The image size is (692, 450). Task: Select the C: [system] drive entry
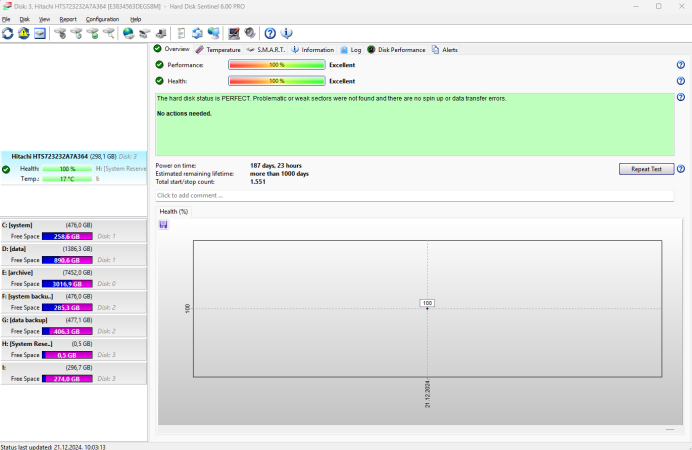tap(74, 231)
